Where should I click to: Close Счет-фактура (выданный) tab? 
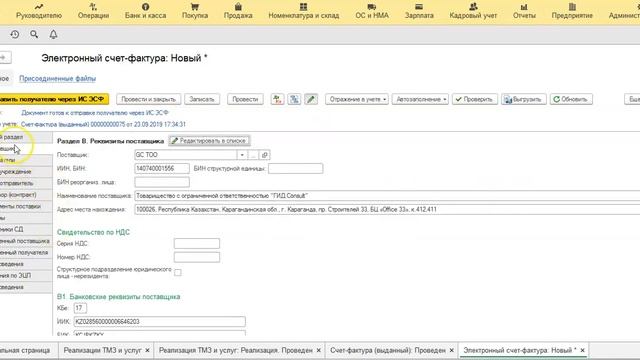pyautogui.click(x=451, y=350)
